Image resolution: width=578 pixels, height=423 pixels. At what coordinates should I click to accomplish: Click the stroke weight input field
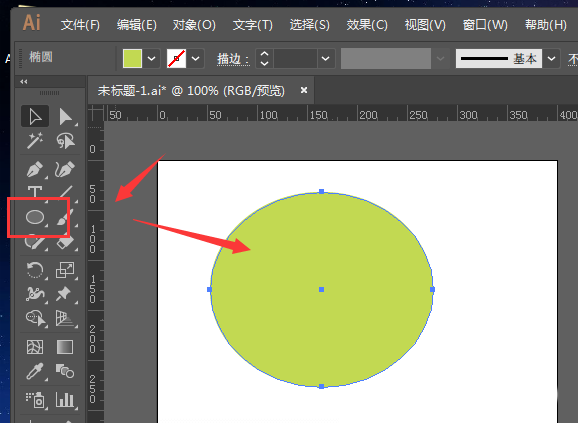pos(295,59)
